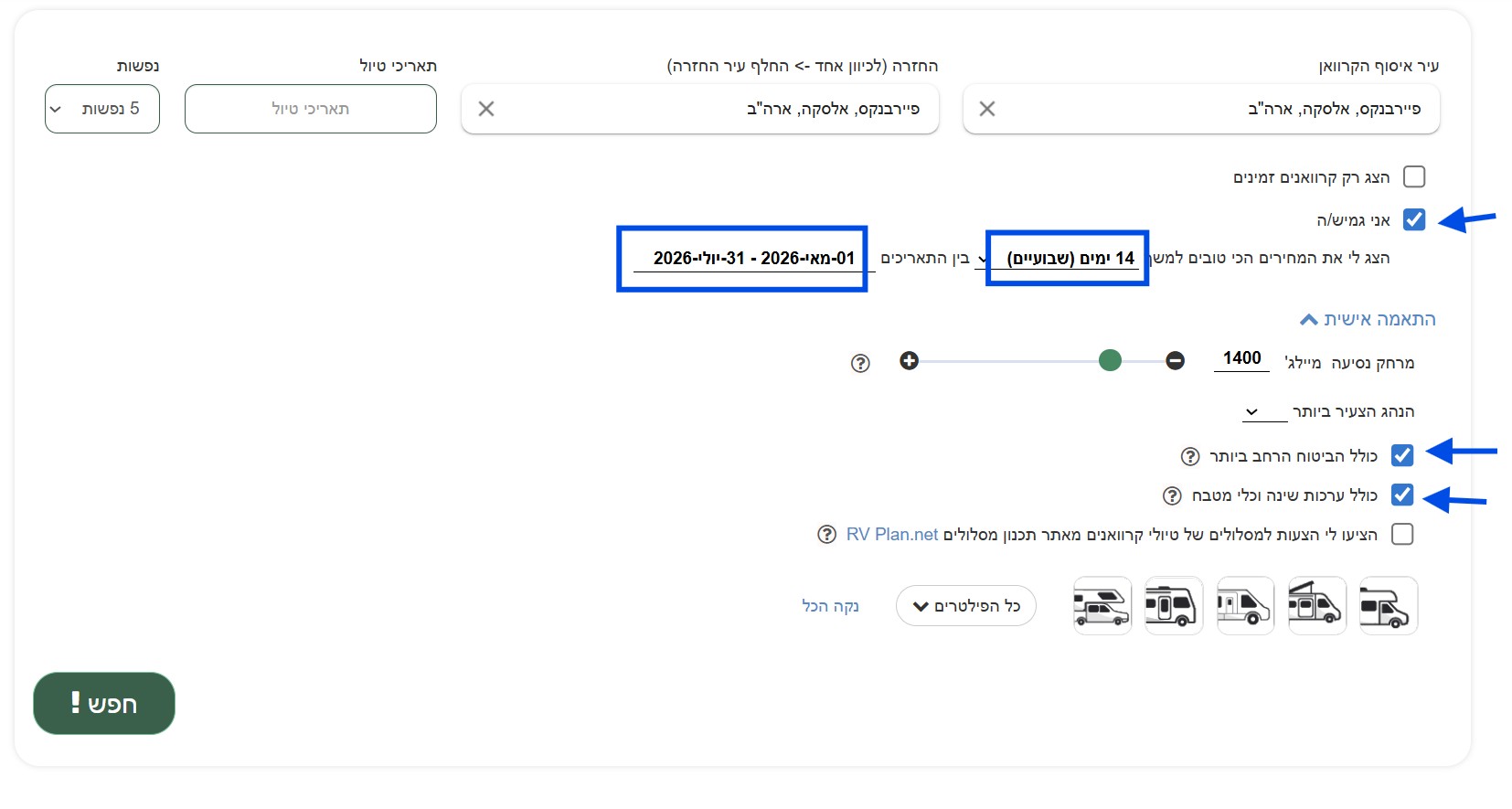
Task: Clear the pickup city field with X
Action: coord(987,109)
